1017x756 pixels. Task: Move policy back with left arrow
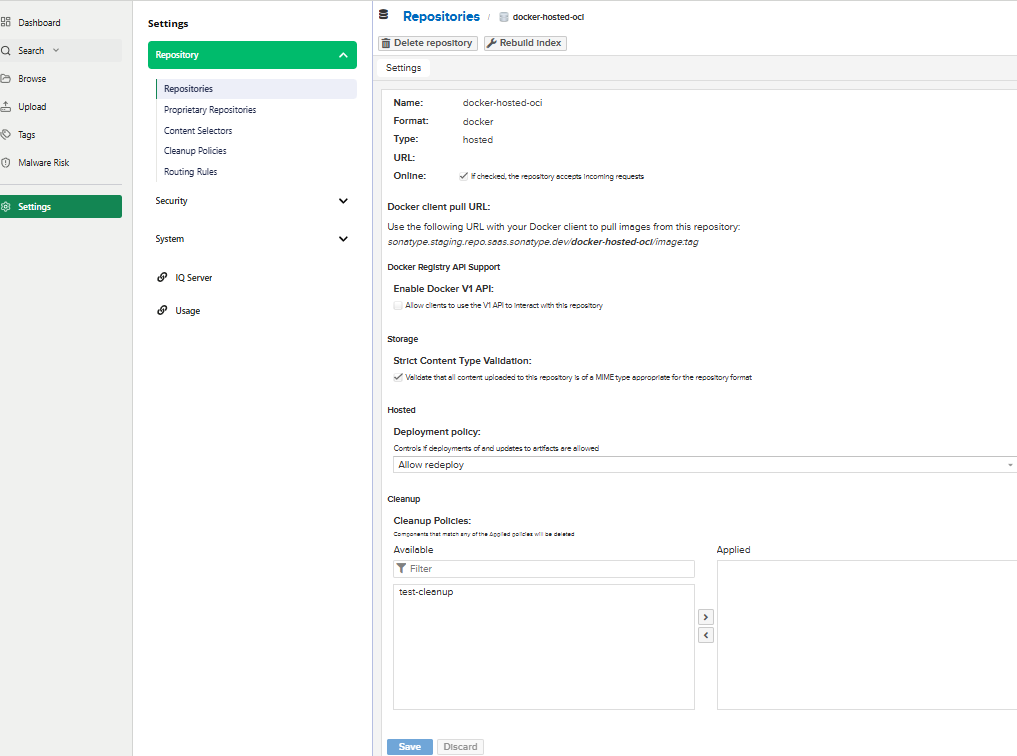706,635
